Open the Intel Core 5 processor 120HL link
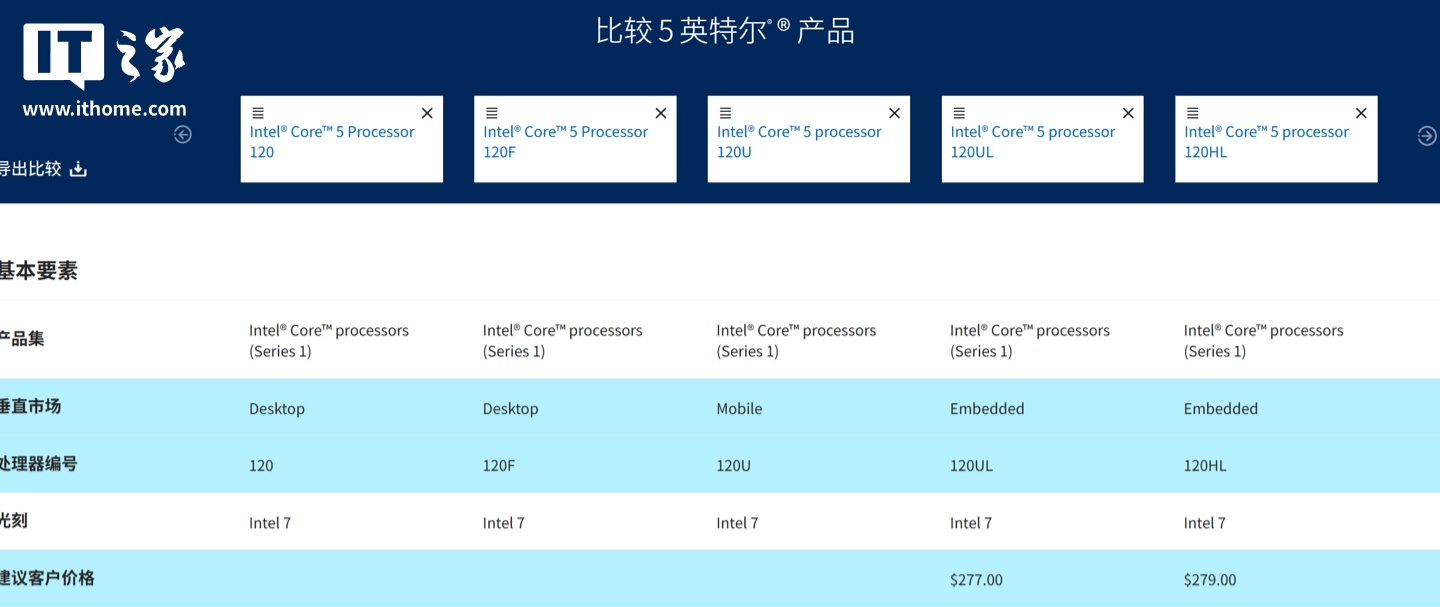The width and height of the screenshot is (1440, 607). click(1266, 142)
